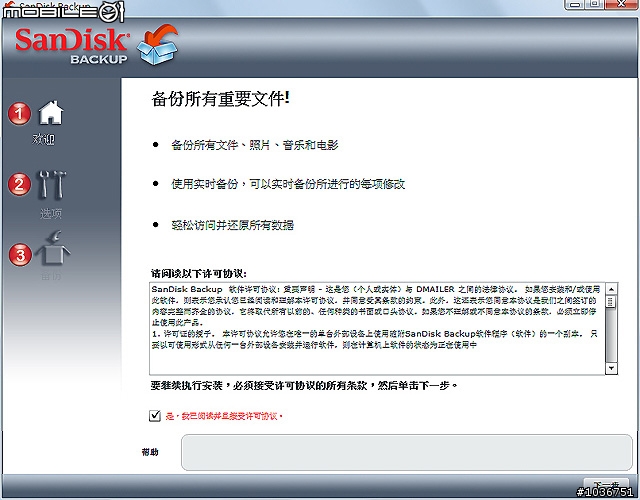Screen dimensions: 640x500
Task: Click the 选项 sidebar label
Action: coord(51,213)
